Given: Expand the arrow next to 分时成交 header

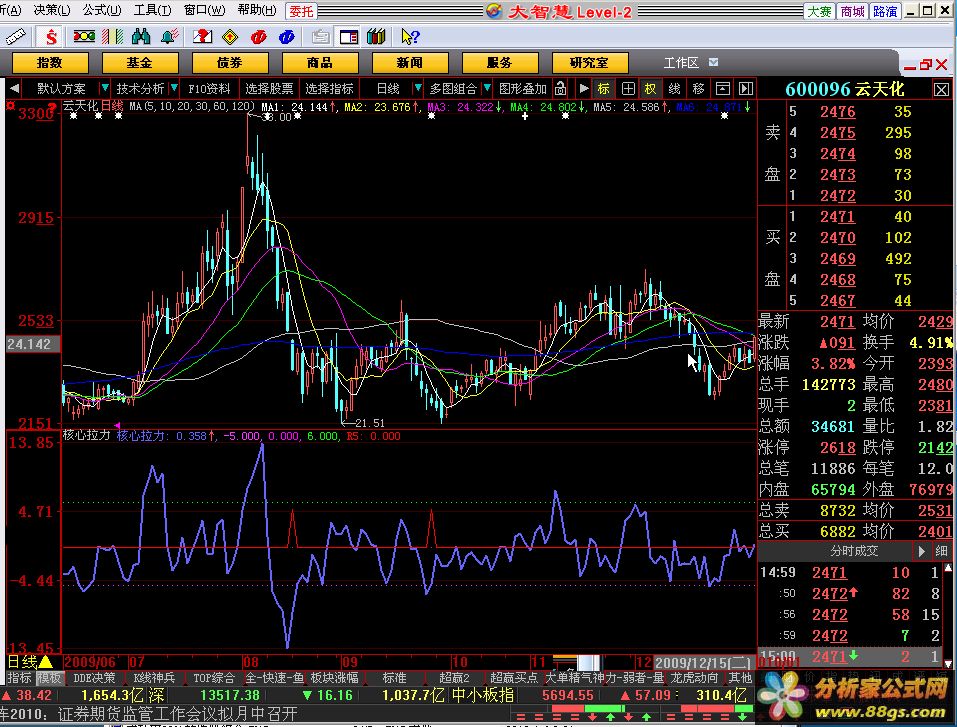Looking at the screenshot, I should 922,551.
